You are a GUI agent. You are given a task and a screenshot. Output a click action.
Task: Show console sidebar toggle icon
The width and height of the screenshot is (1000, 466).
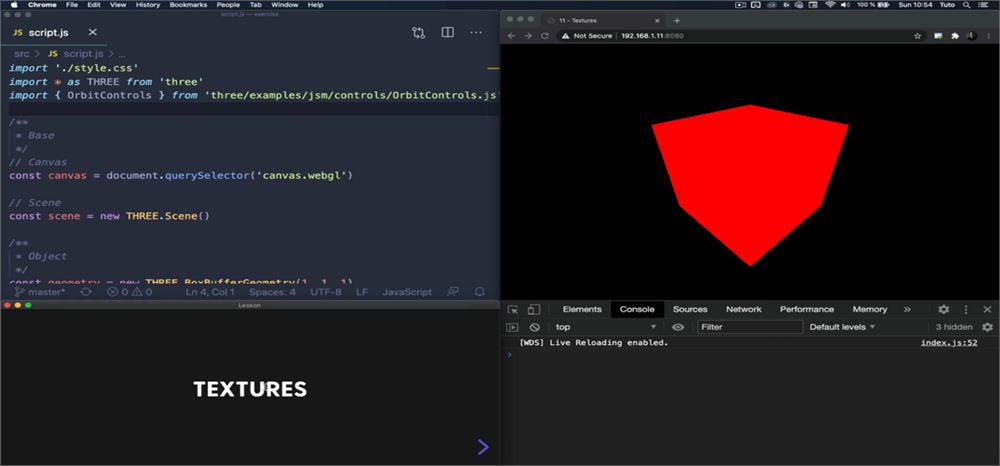click(x=512, y=327)
